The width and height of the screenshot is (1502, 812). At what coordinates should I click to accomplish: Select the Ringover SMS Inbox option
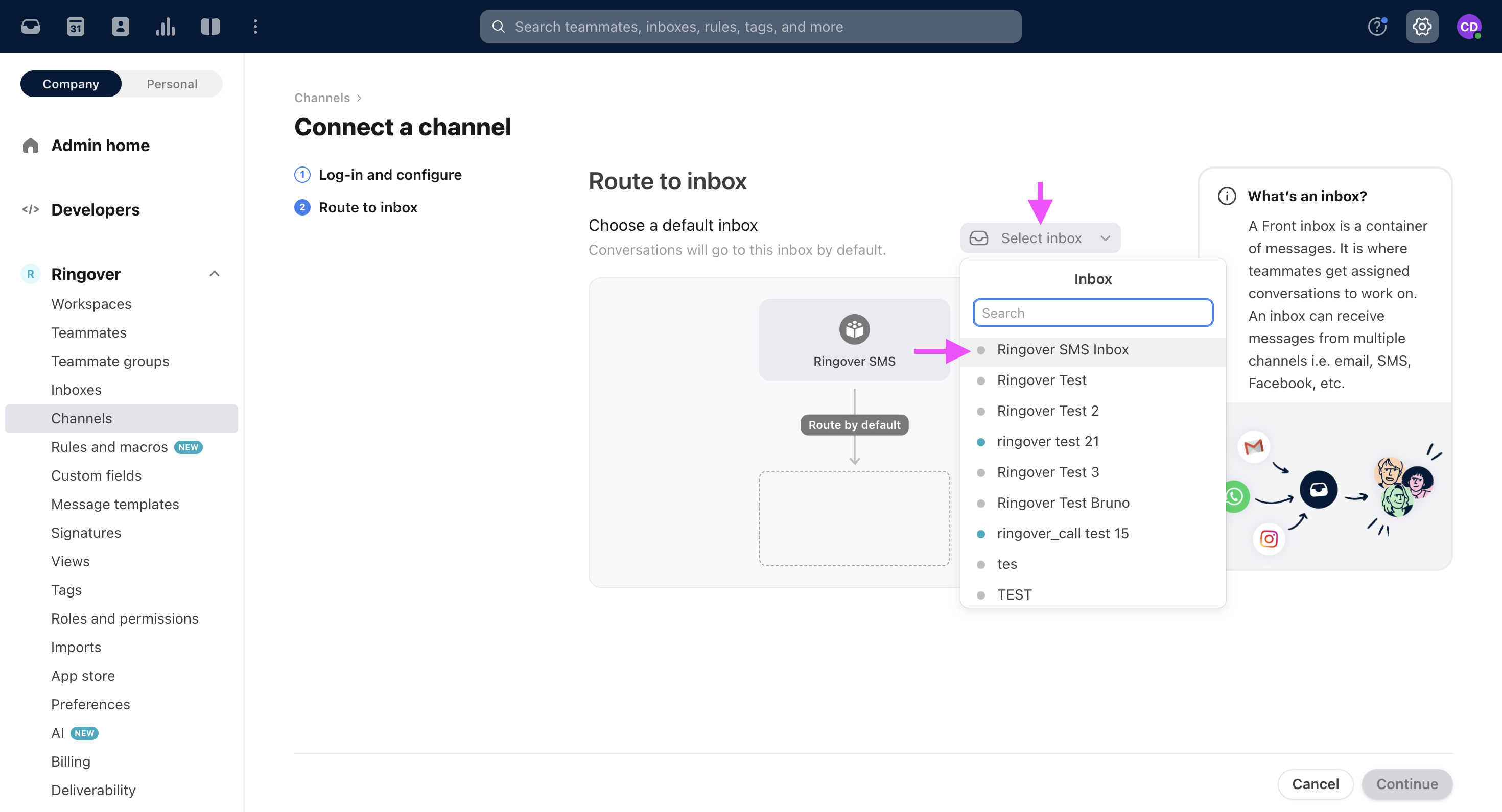pyautogui.click(x=1063, y=349)
